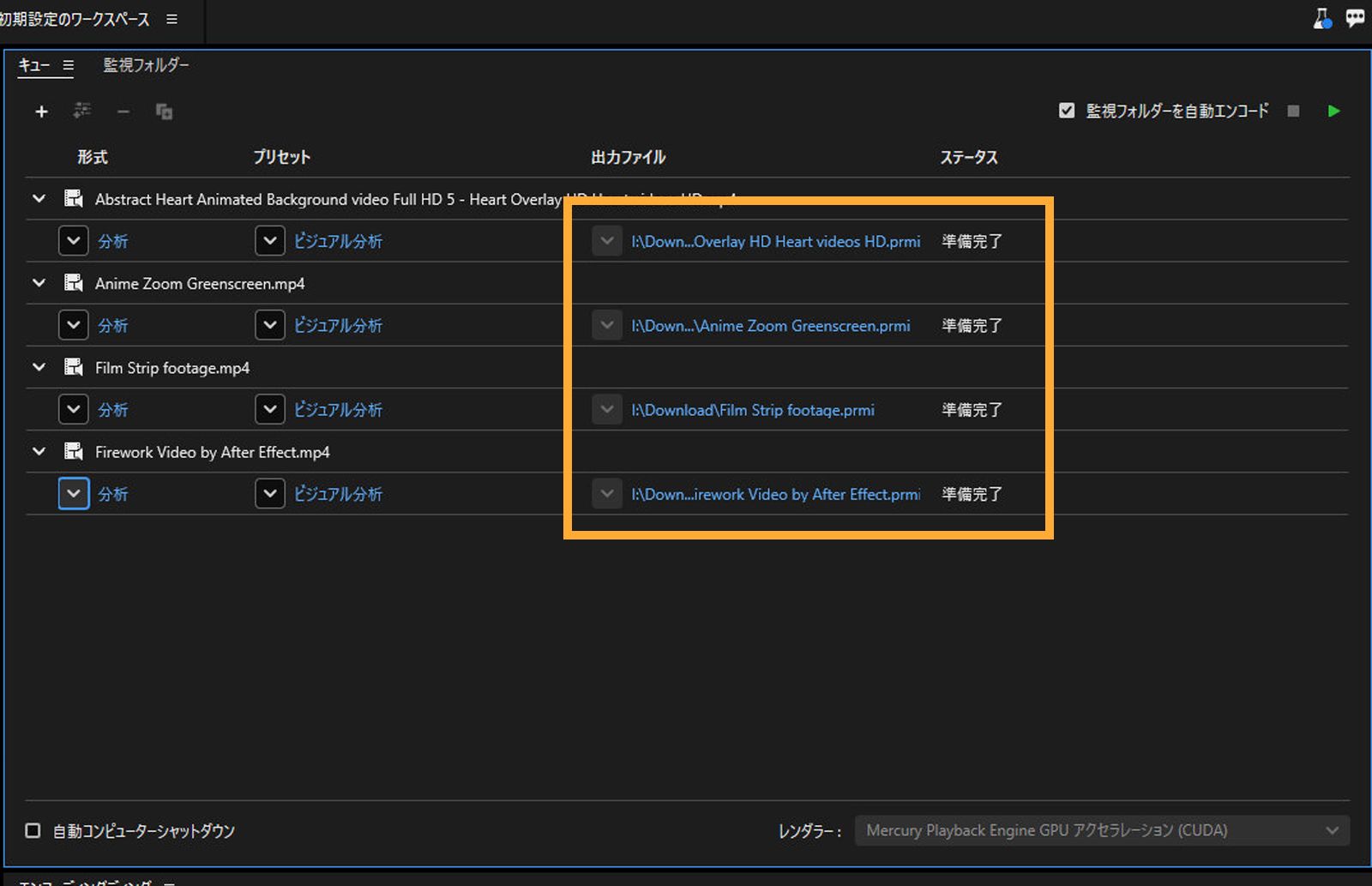The height and width of the screenshot is (886, 1372).
Task: Open output file dropdown for Anime Zoom Greenscreen.prmi
Action: coord(607,325)
